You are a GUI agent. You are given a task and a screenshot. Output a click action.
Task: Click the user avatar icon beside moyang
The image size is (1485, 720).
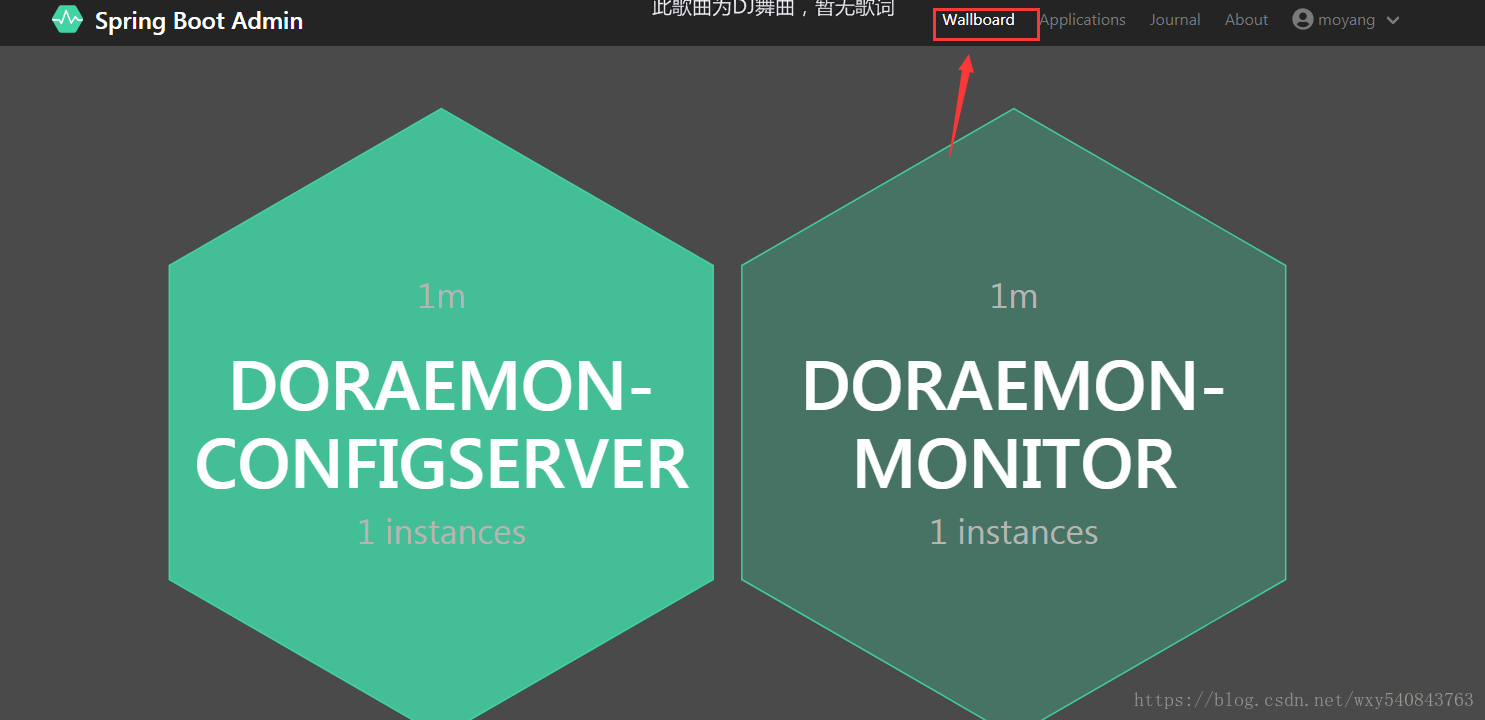point(1302,19)
